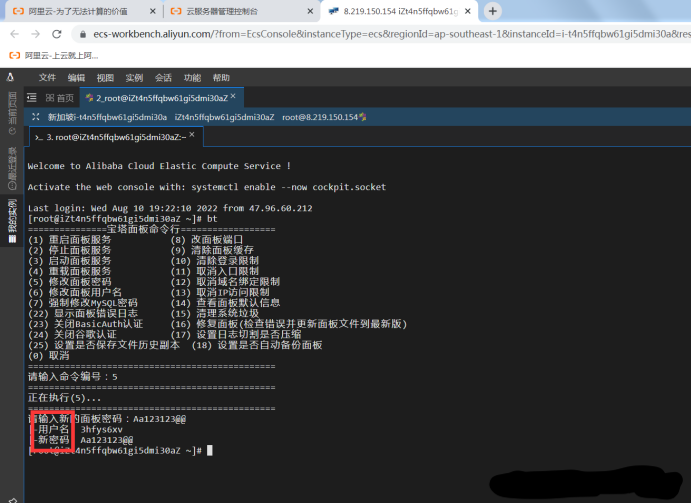Select the 2_root@iZt4n5ffqbw61gi5dmi30aZ session tab
The image size is (691, 504).
point(161,98)
